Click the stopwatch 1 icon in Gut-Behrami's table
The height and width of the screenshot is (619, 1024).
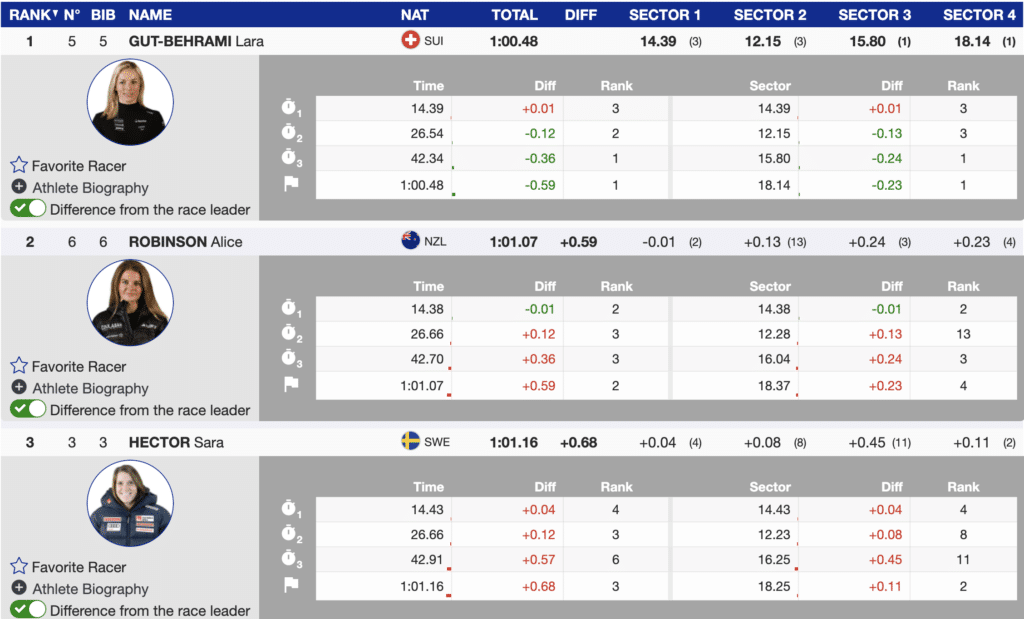click(291, 108)
